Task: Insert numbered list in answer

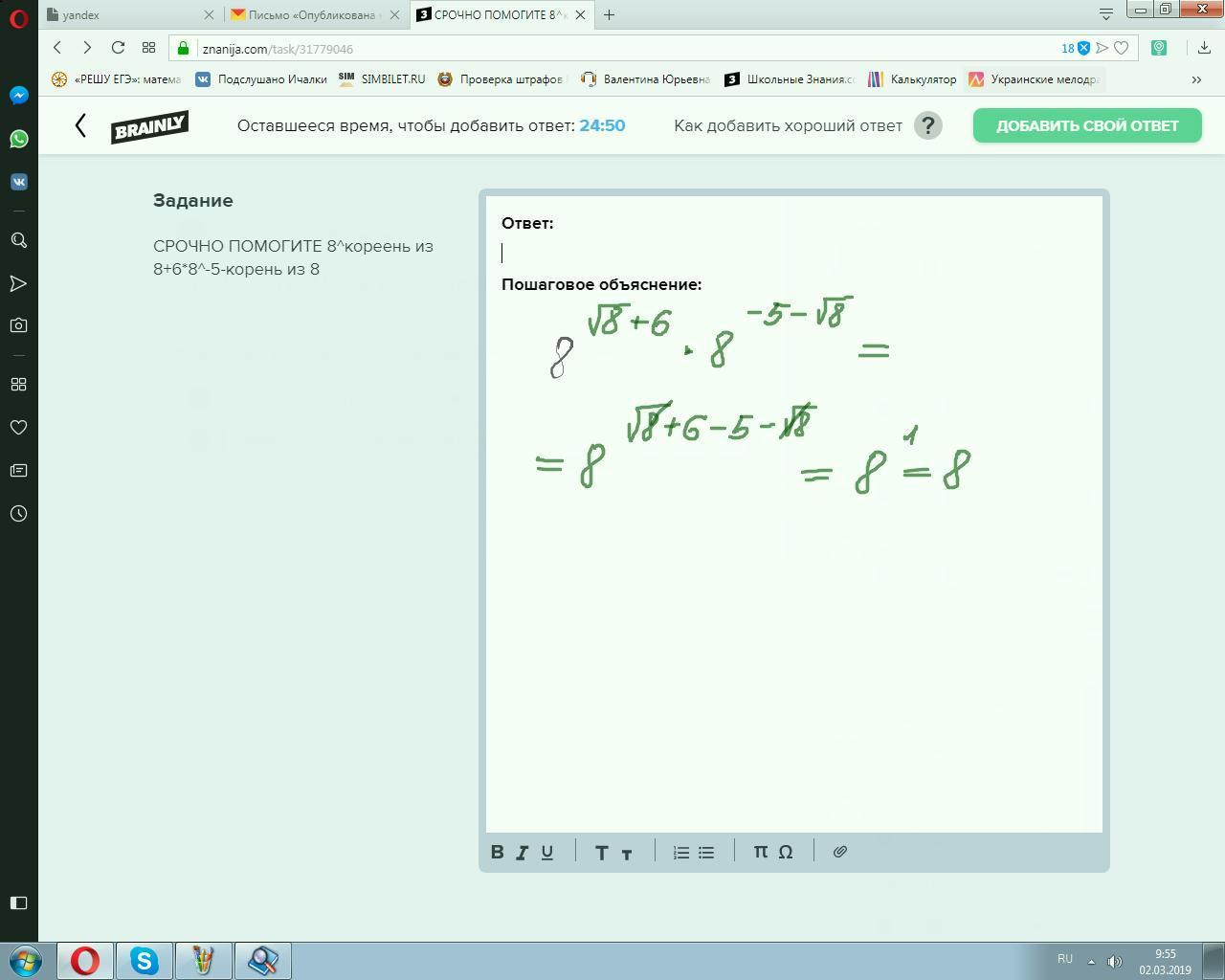Action: pos(681,852)
